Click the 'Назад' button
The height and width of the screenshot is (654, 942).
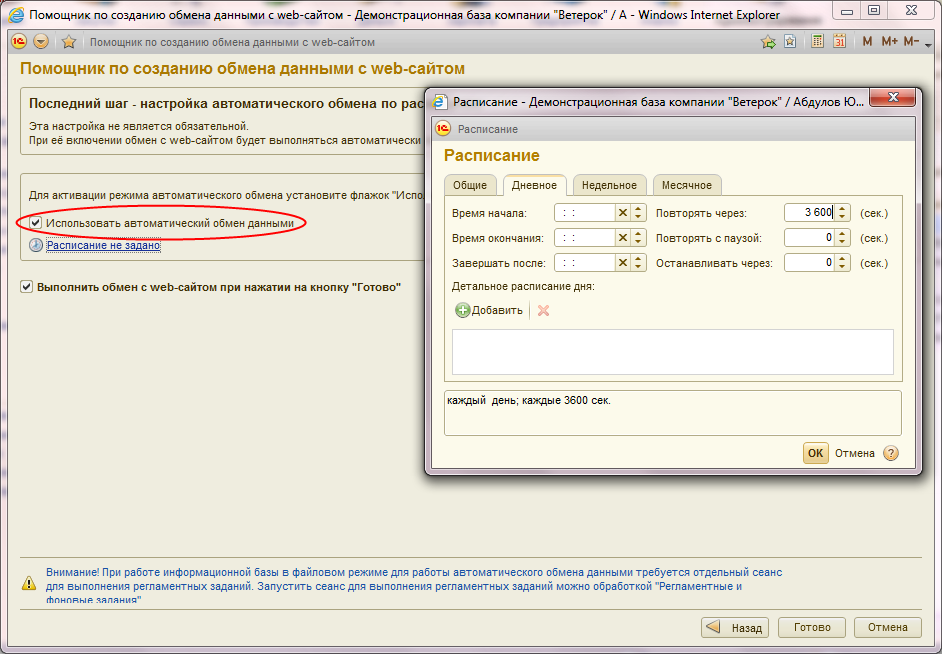(x=735, y=628)
